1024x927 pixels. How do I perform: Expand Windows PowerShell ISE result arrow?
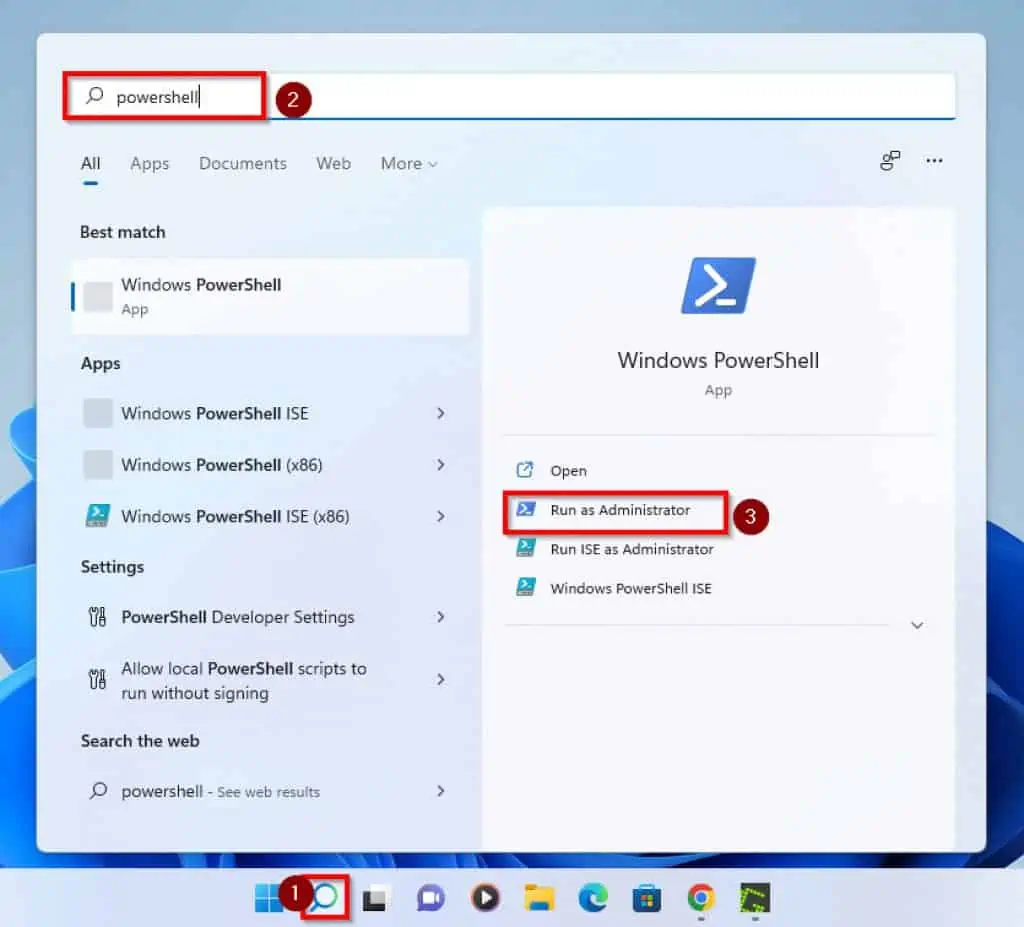click(x=440, y=413)
